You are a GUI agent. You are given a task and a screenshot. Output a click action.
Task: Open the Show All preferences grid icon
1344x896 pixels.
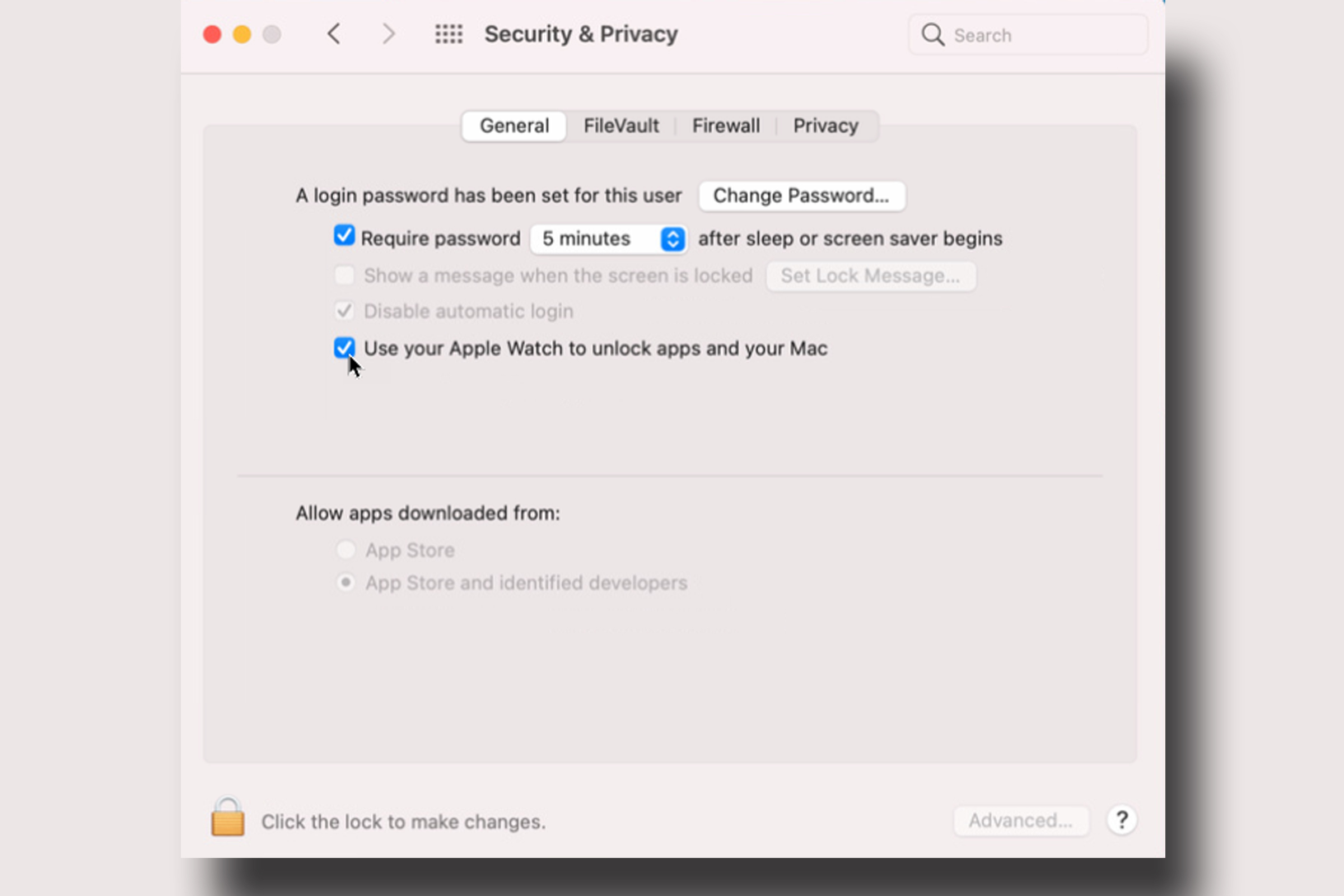point(449,34)
